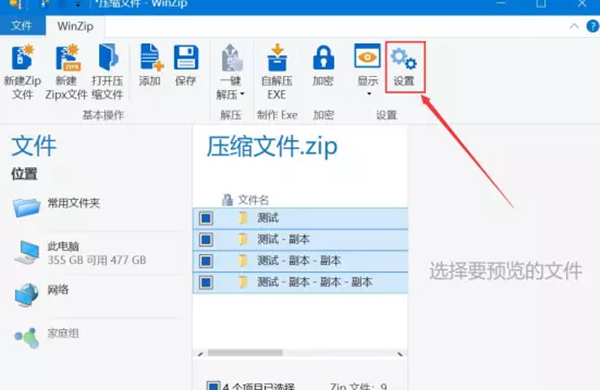Uncheck 测试 - 副本 - 副本 - 副本 checkbox
Image resolution: width=600 pixels, height=390 pixels.
tap(206, 282)
